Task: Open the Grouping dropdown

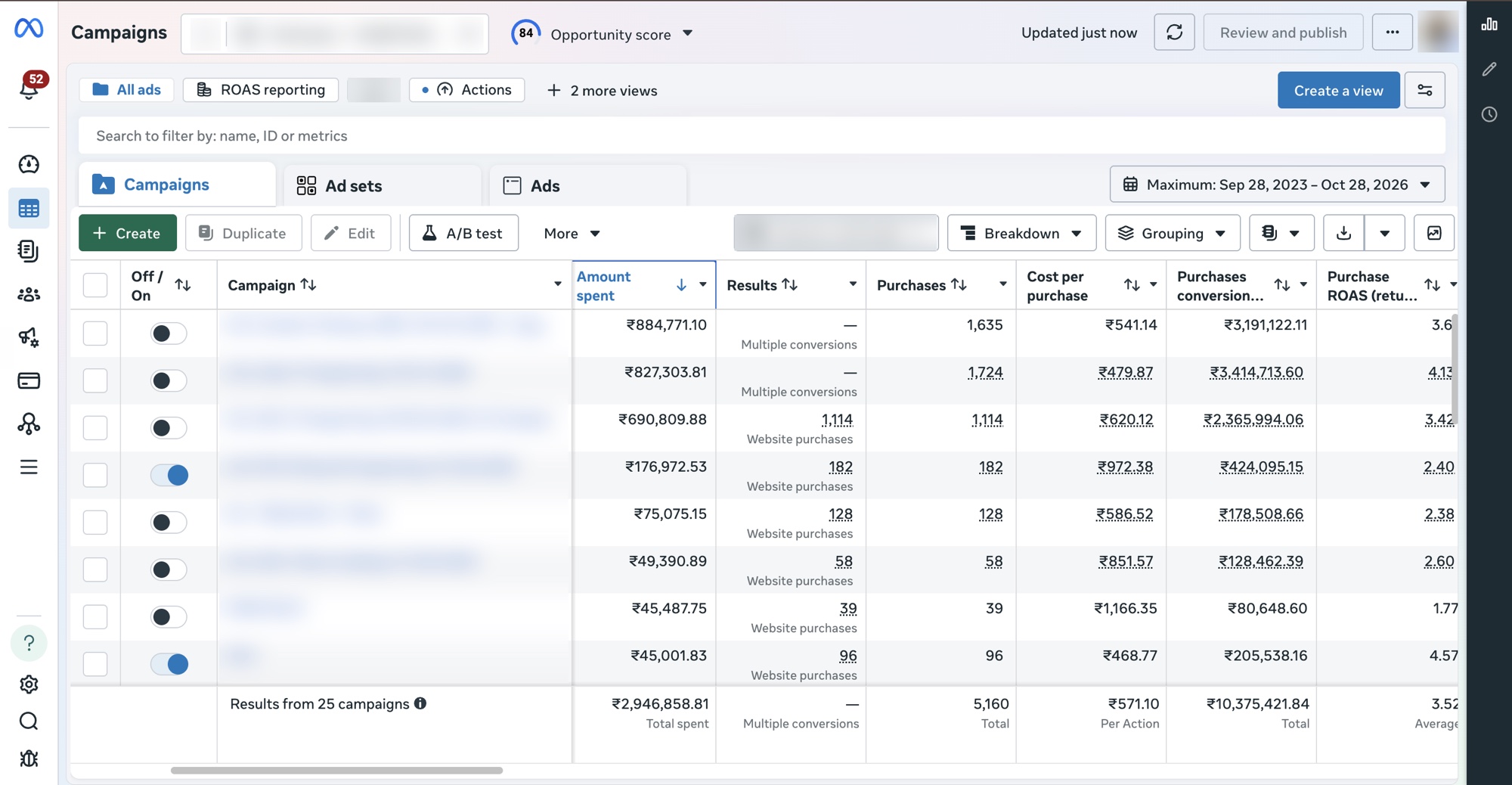Action: (1172, 233)
